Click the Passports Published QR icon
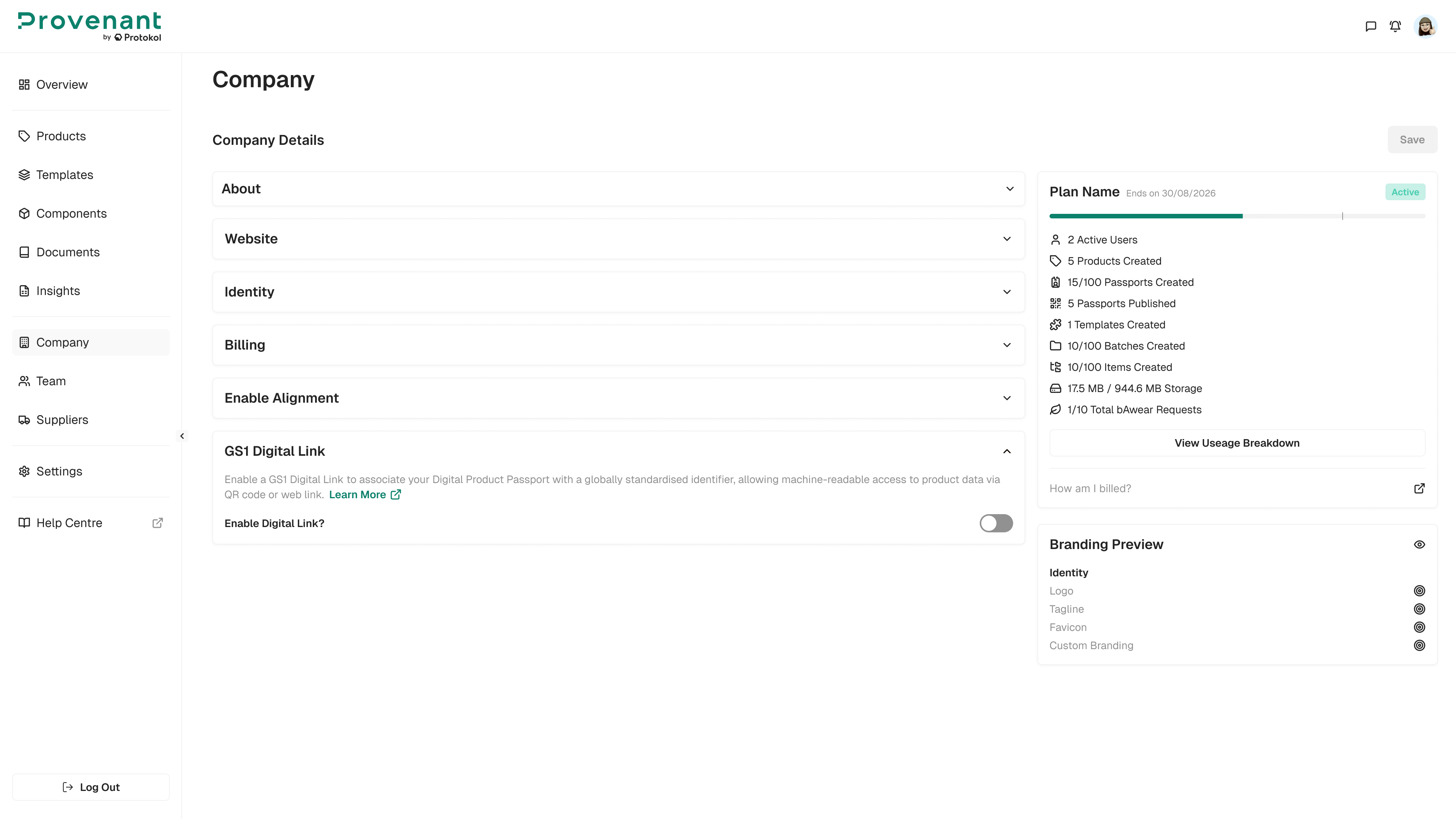1456x819 pixels. click(1055, 303)
